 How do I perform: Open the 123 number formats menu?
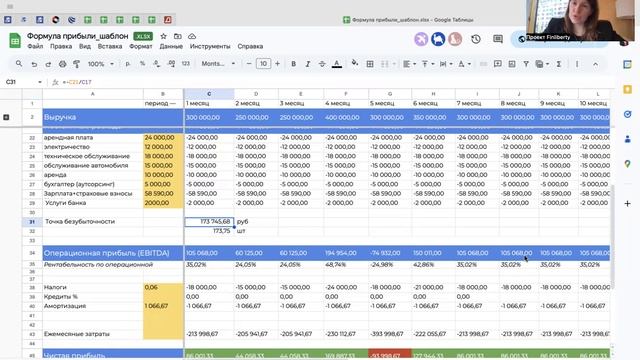(186, 64)
